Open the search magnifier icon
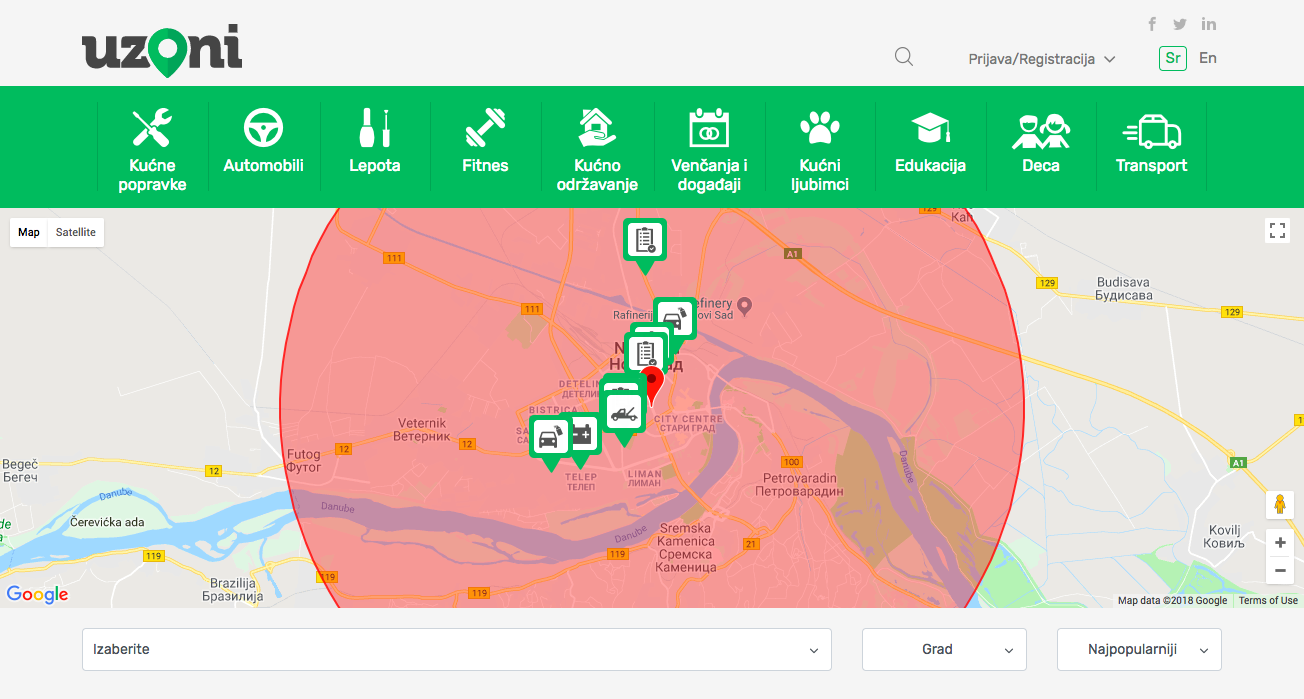 (904, 57)
